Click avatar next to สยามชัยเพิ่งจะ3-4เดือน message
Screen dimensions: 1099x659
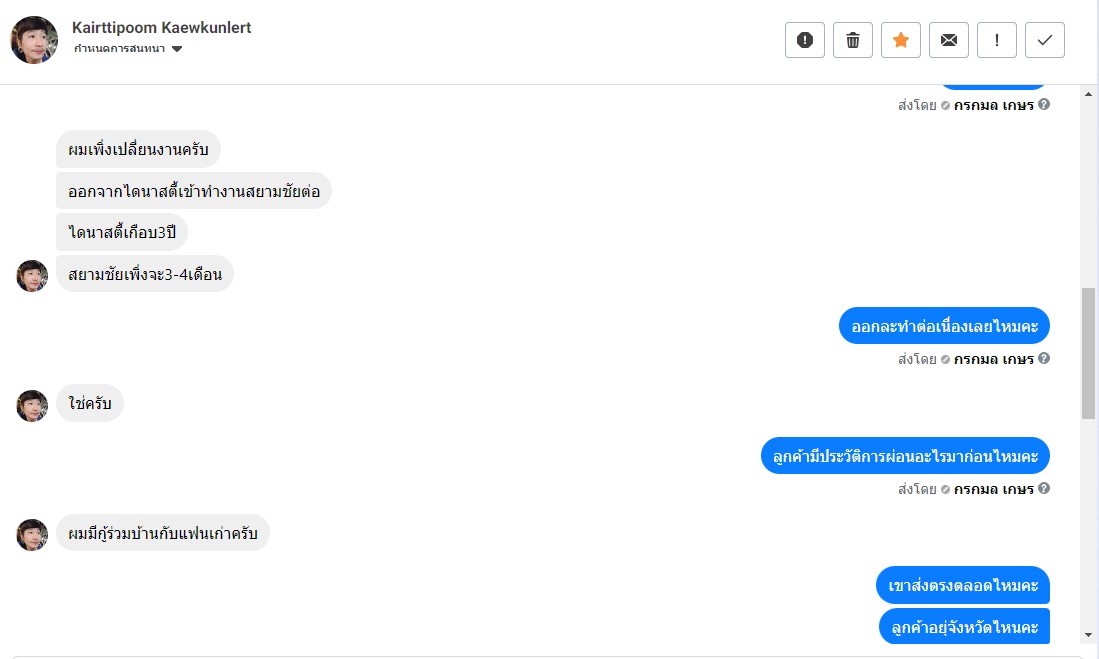(x=32, y=276)
